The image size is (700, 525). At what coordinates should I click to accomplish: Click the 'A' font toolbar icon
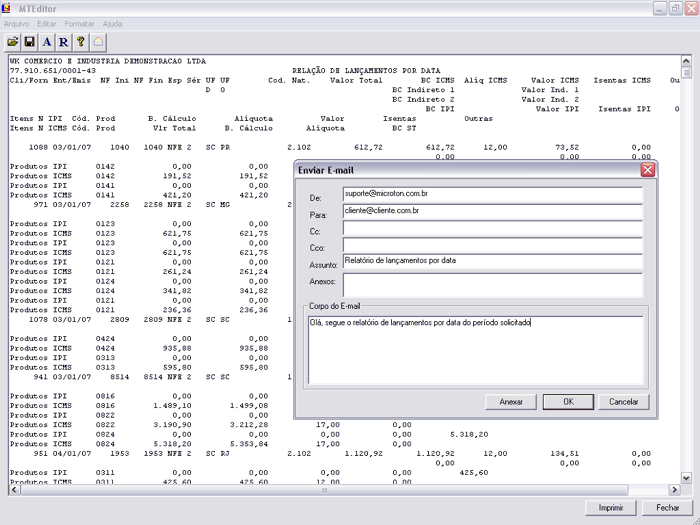point(47,42)
